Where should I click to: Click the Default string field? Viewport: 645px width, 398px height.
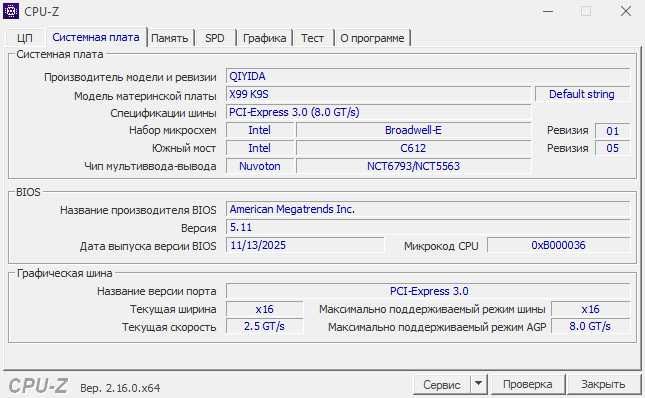coord(582,94)
